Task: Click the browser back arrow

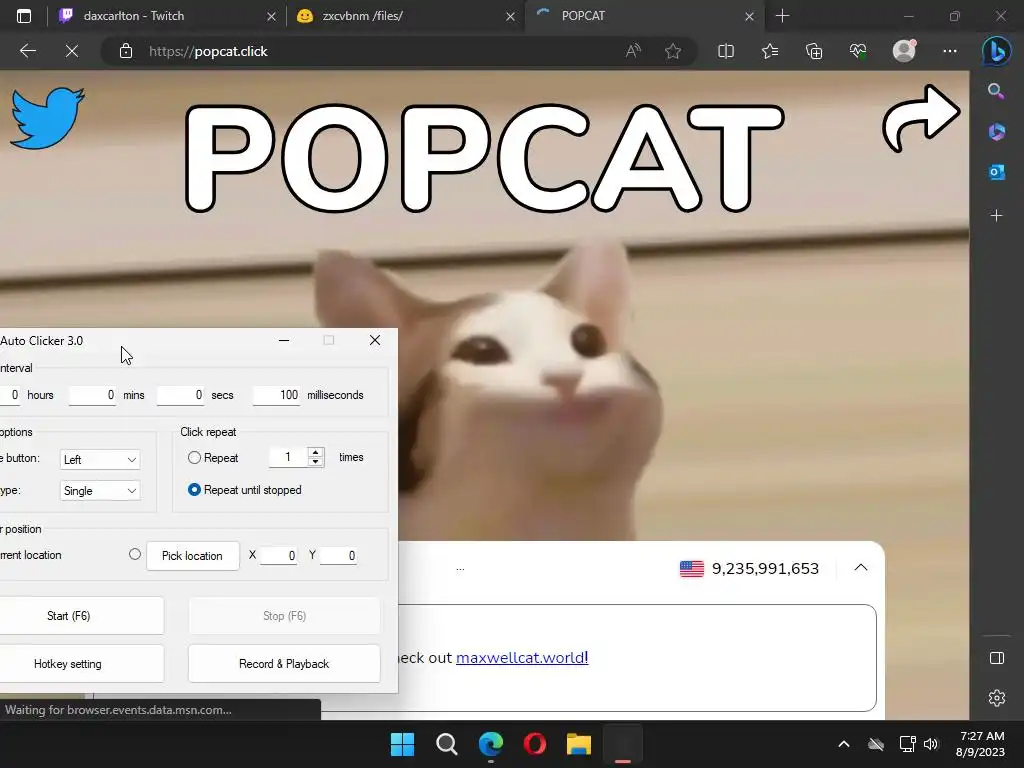Action: (27, 51)
